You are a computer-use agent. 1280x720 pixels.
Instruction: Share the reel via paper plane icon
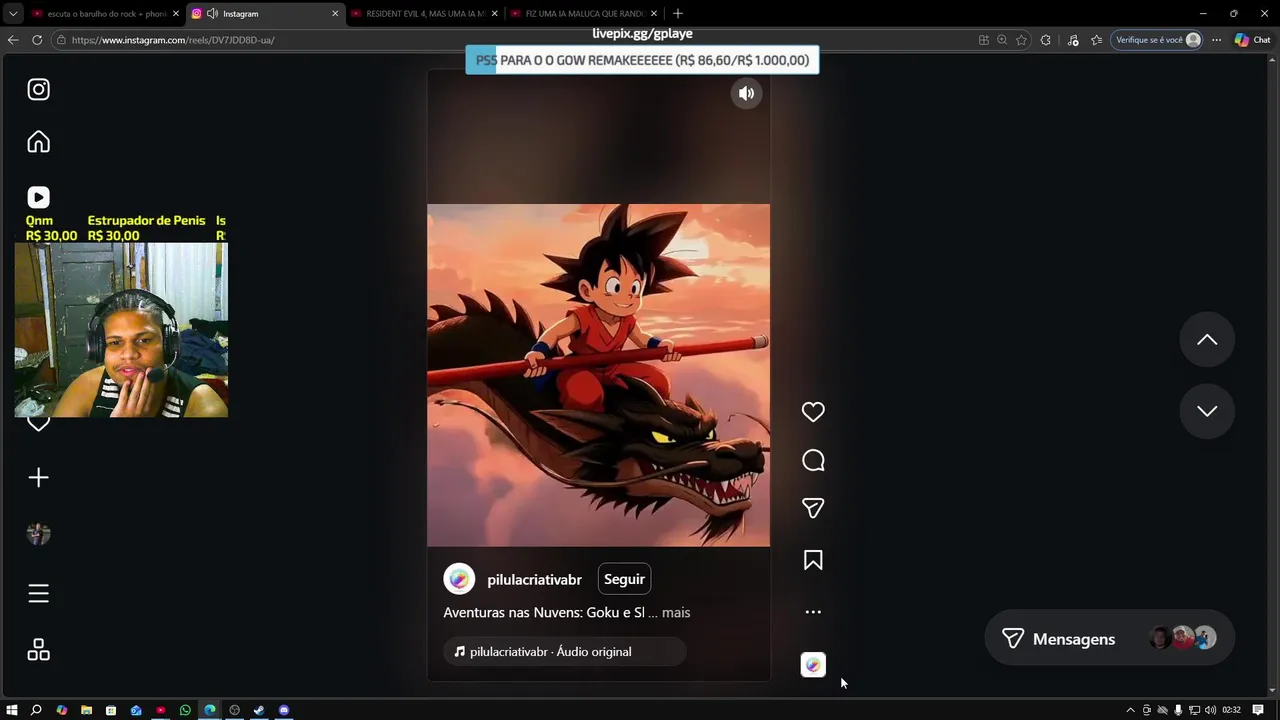[x=813, y=508]
